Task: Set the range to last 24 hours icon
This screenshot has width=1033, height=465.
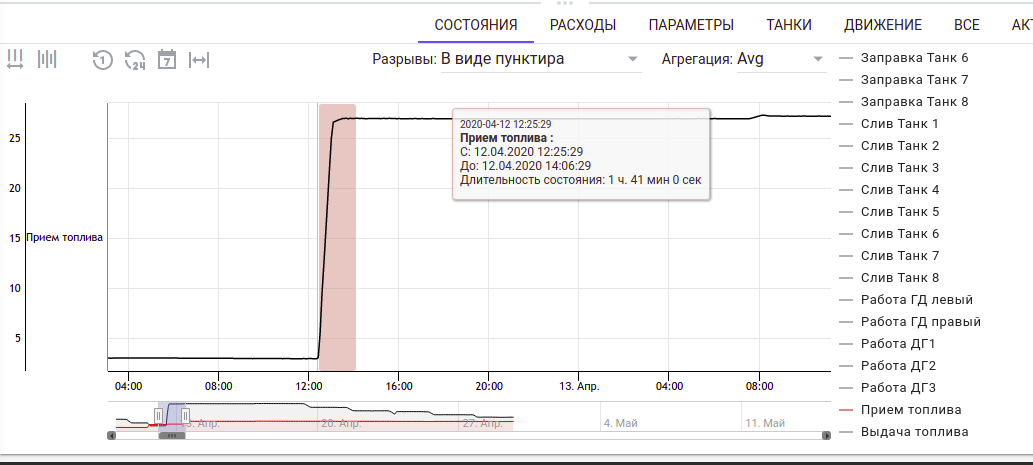Action: tap(135, 59)
